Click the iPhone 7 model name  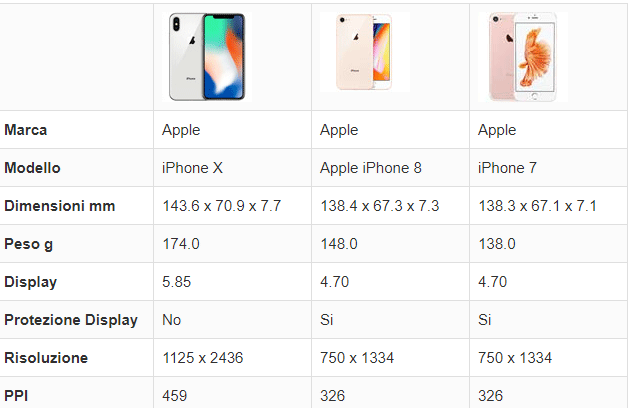point(508,168)
